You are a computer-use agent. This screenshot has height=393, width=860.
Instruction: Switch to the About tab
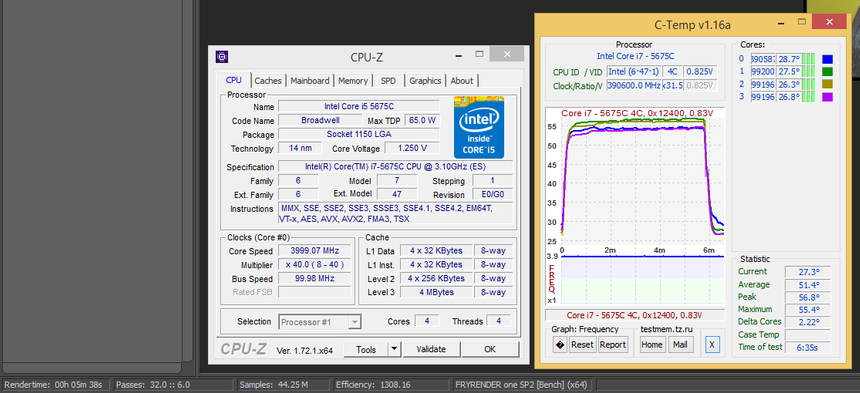(462, 81)
